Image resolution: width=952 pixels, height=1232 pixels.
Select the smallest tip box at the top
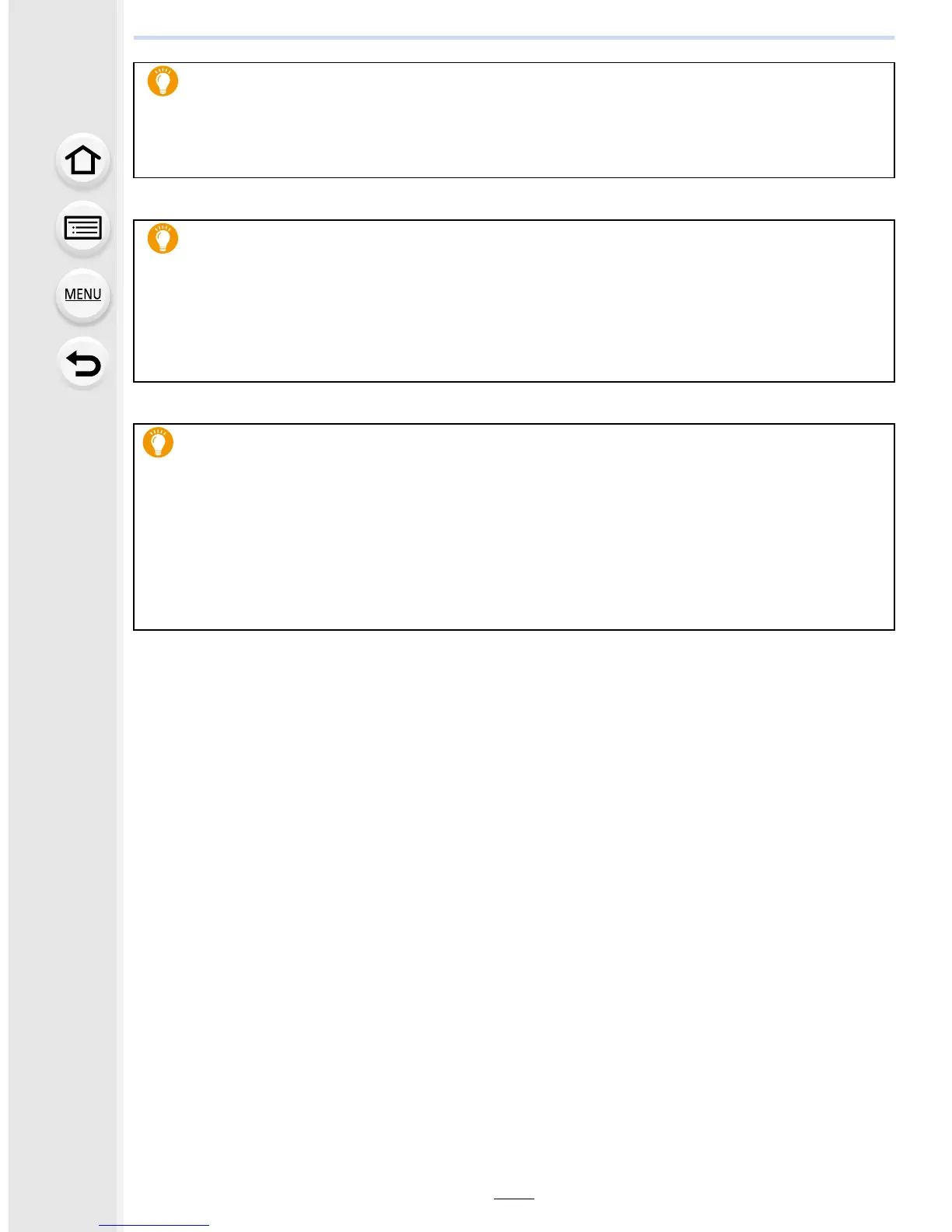pyautogui.click(x=514, y=121)
